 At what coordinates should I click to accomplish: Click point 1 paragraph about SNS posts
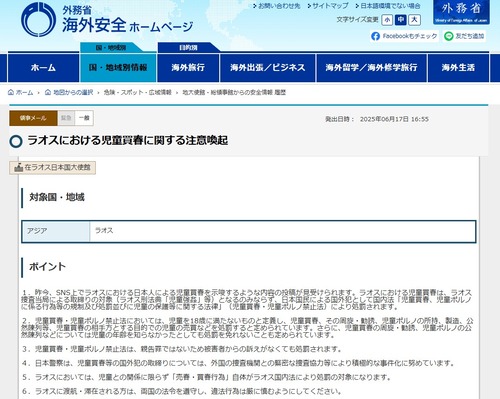[247, 300]
